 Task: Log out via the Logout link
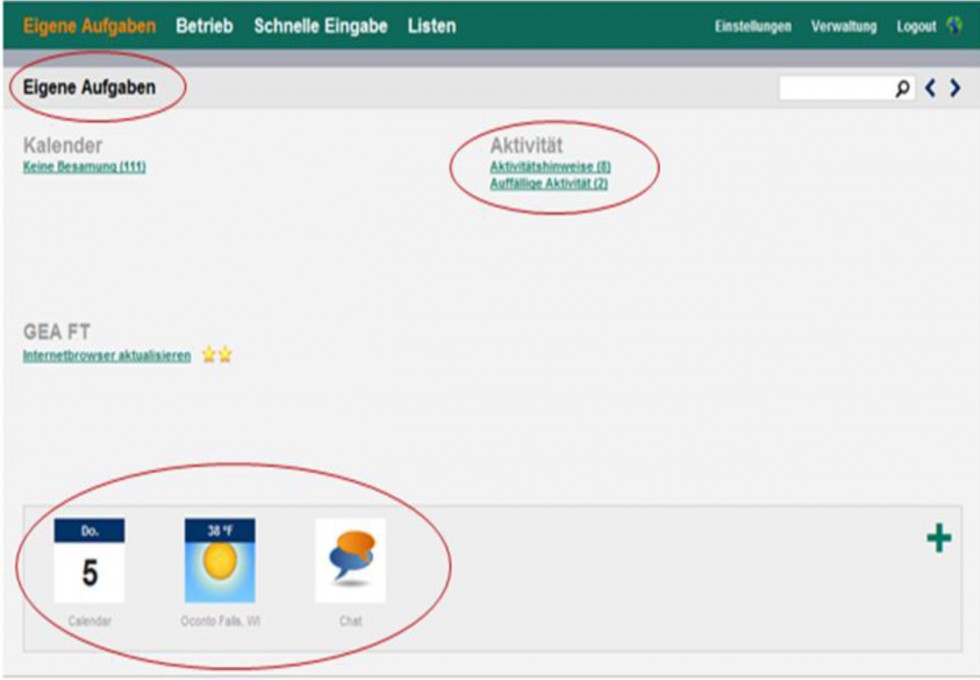tap(915, 27)
